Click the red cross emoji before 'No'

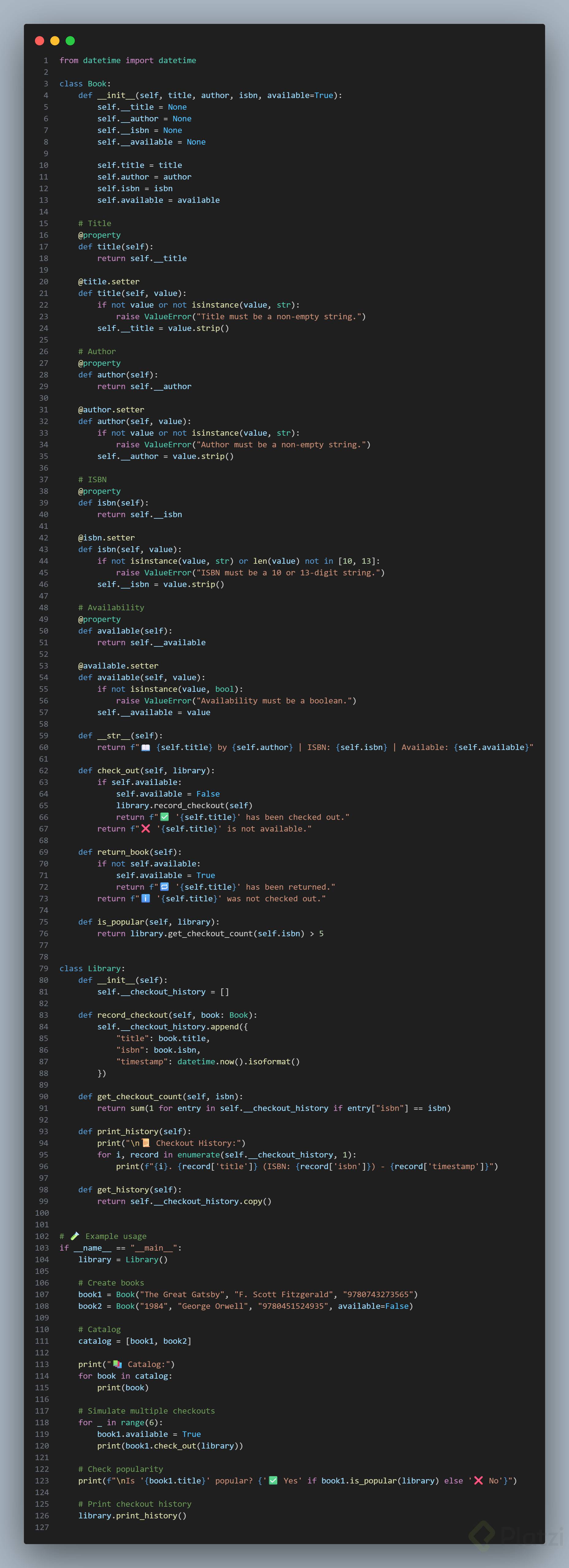(478, 1480)
